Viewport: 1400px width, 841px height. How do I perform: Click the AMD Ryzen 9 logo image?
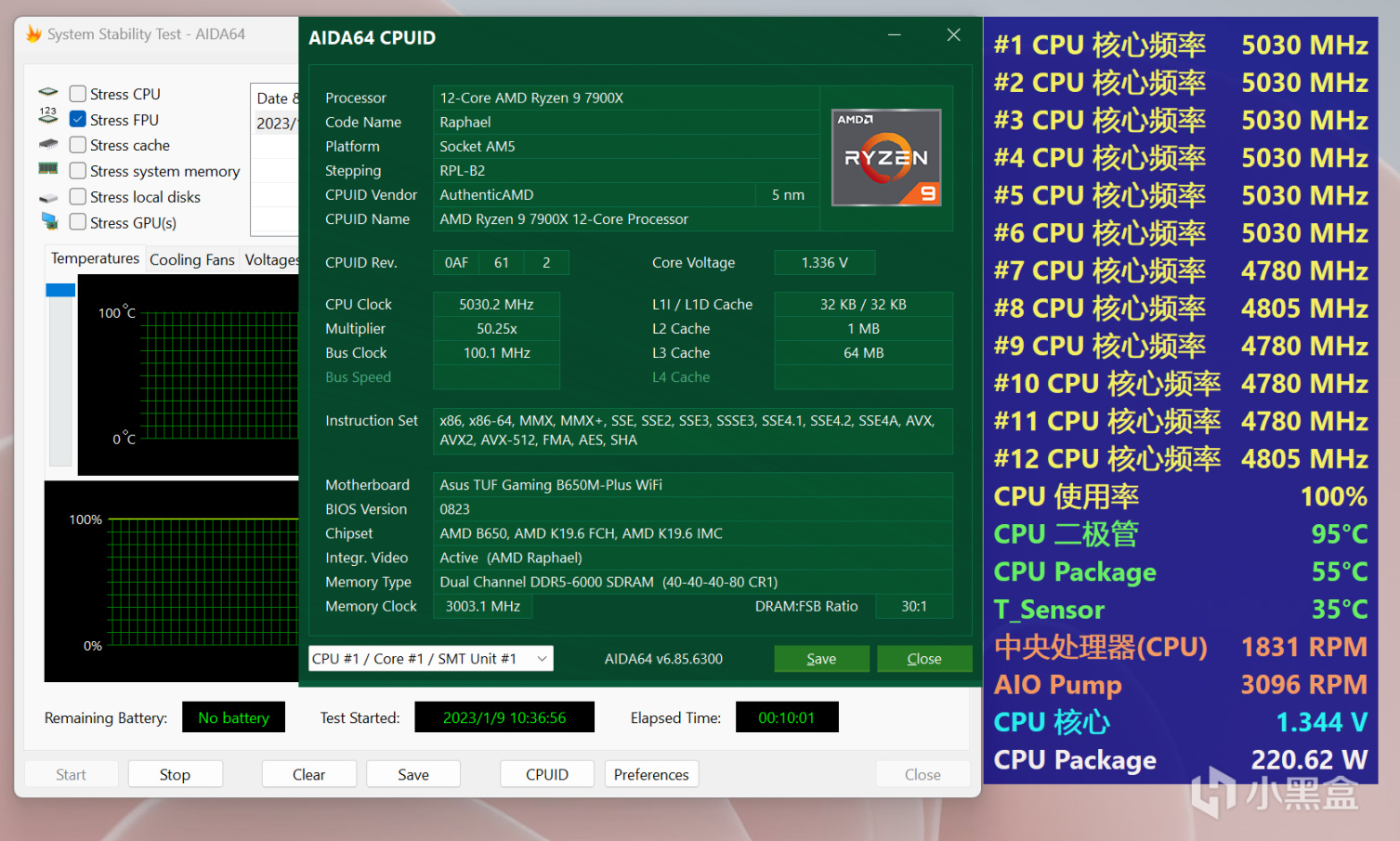(x=886, y=157)
